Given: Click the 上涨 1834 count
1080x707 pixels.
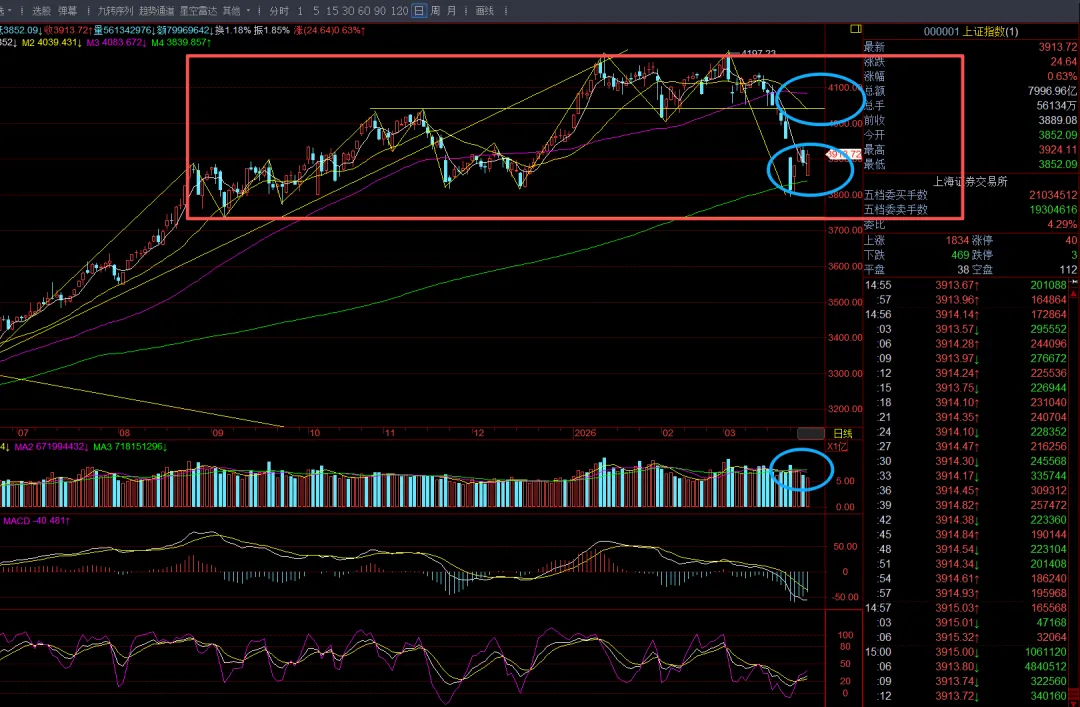Looking at the screenshot, I should [957, 240].
